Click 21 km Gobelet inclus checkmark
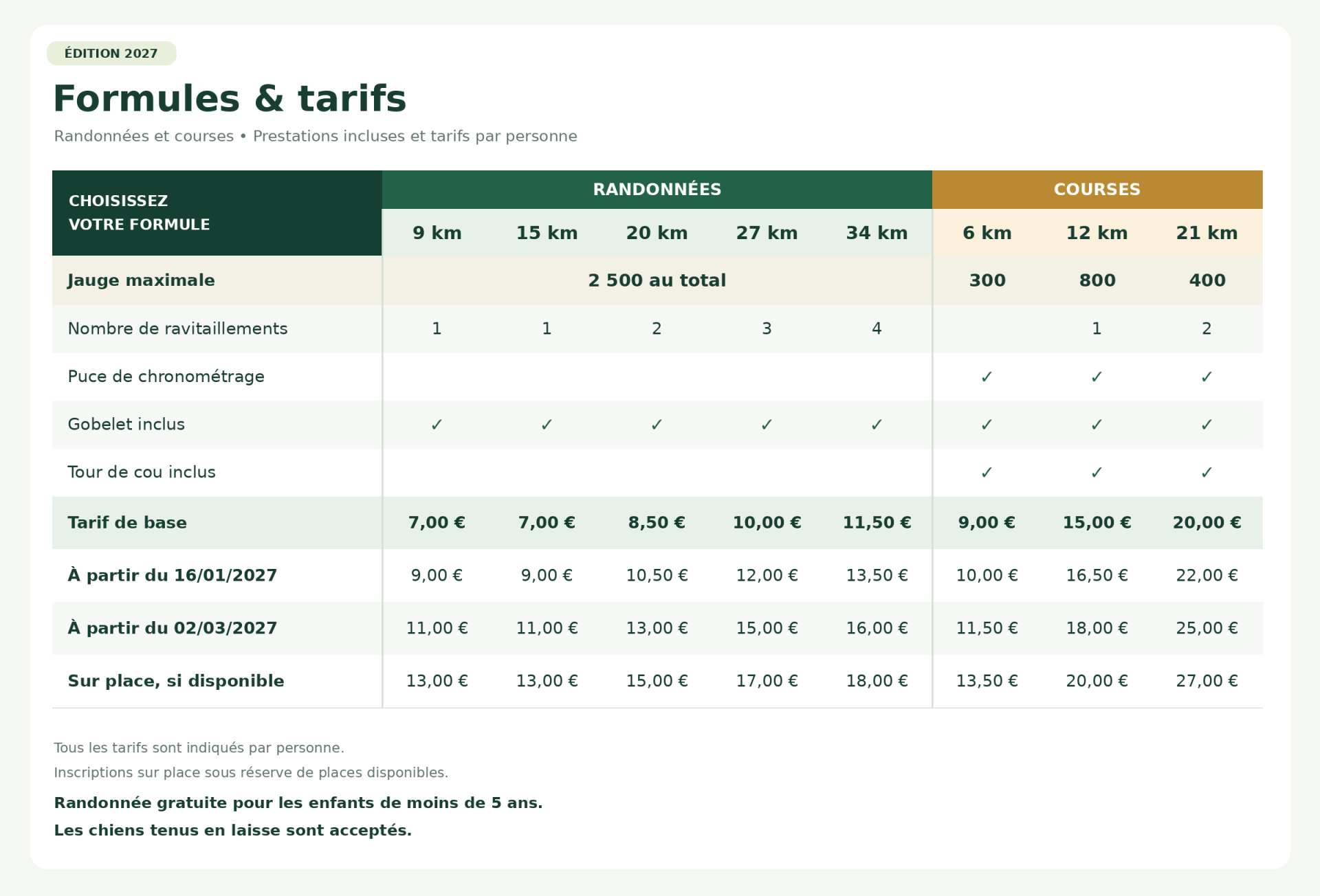The width and height of the screenshot is (1320, 896). (x=1207, y=425)
